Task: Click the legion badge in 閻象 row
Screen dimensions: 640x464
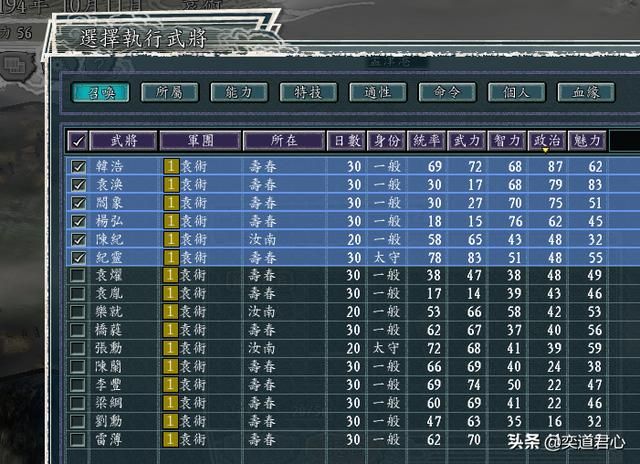Action: pos(171,203)
